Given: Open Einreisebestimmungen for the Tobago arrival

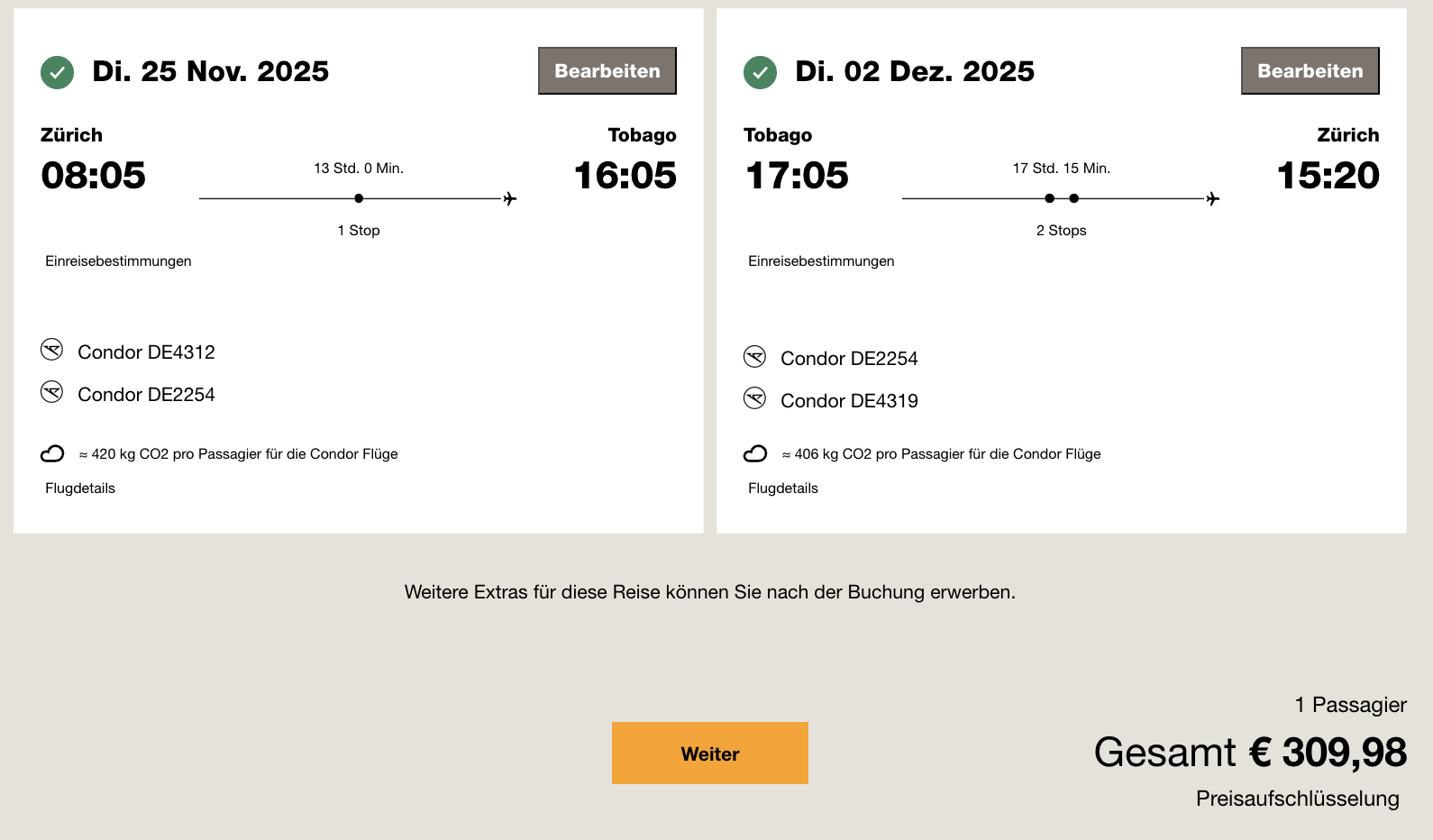Looking at the screenshot, I should click(x=118, y=260).
